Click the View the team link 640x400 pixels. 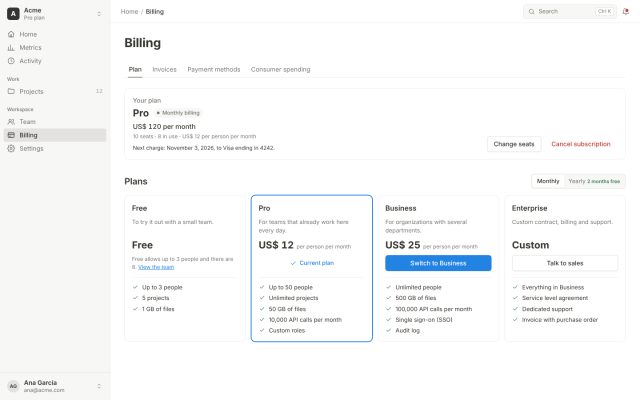156,267
